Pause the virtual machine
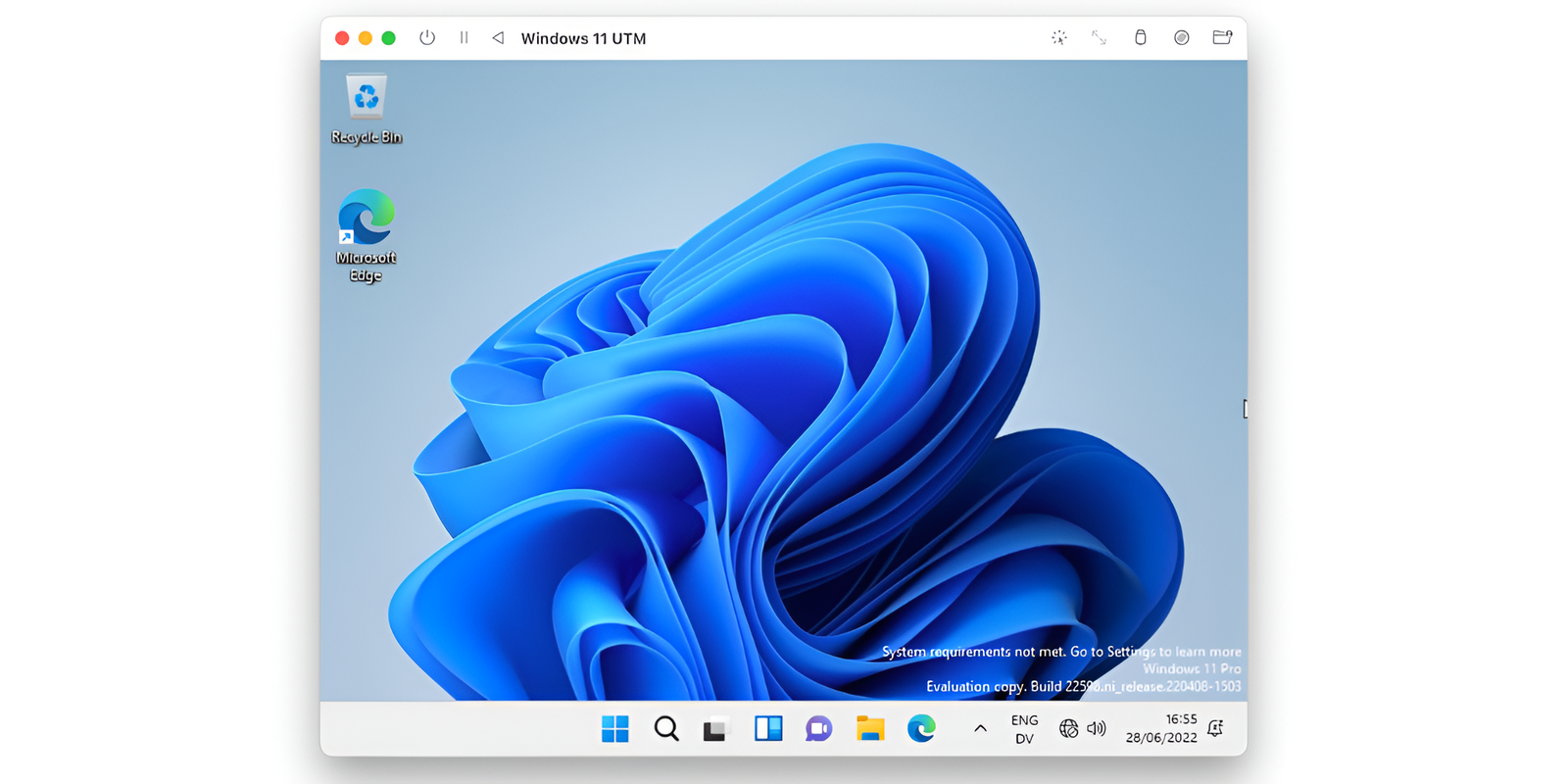1568x784 pixels. [464, 38]
